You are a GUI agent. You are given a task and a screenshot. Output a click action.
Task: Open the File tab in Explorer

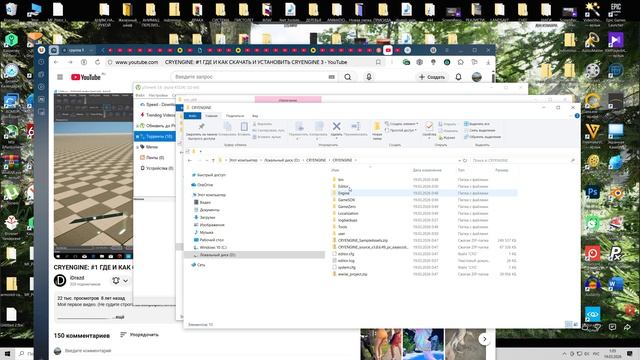tap(192, 116)
